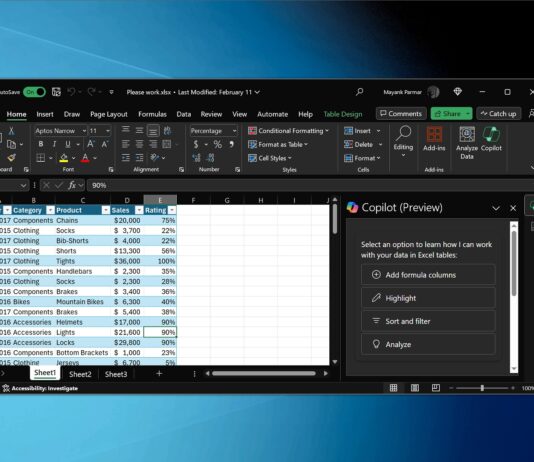
Task: Click the Save icon in title bar
Action: tap(56, 92)
